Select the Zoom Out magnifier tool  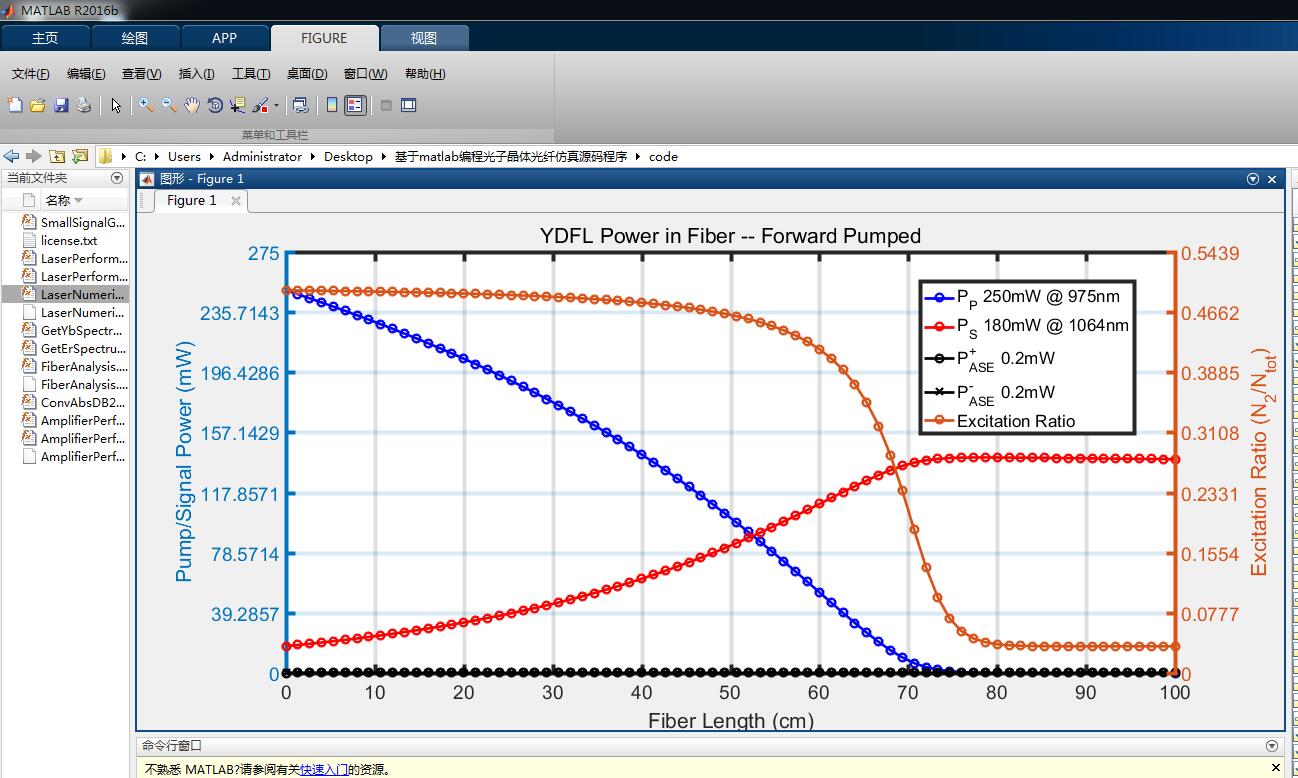point(169,105)
